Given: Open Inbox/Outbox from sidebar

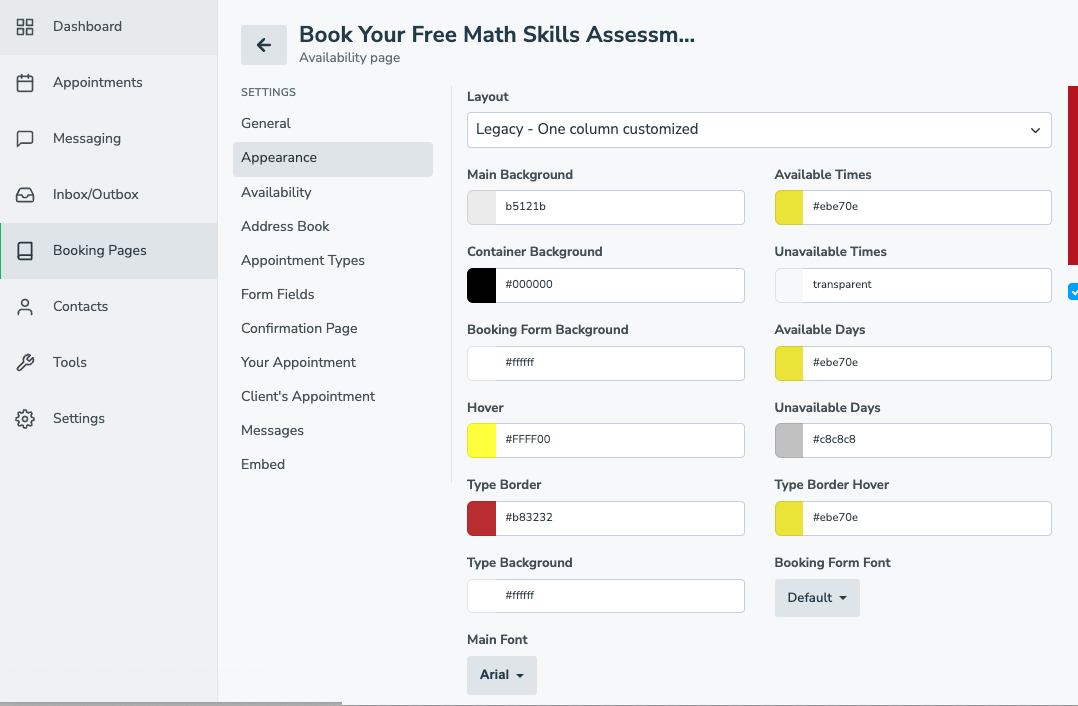Looking at the screenshot, I should click(x=109, y=195).
